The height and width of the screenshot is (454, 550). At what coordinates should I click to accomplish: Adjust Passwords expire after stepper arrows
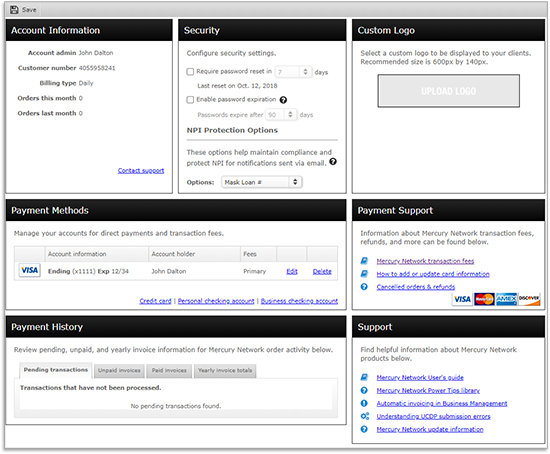[290, 115]
